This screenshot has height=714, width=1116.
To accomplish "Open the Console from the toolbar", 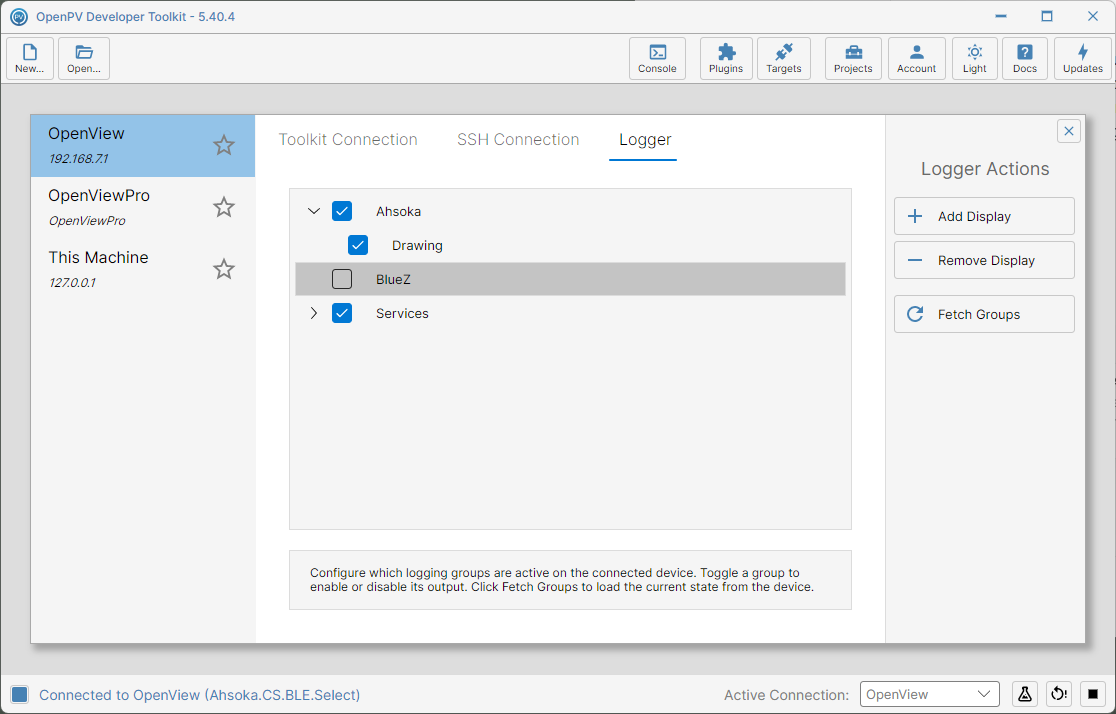I will coord(657,58).
